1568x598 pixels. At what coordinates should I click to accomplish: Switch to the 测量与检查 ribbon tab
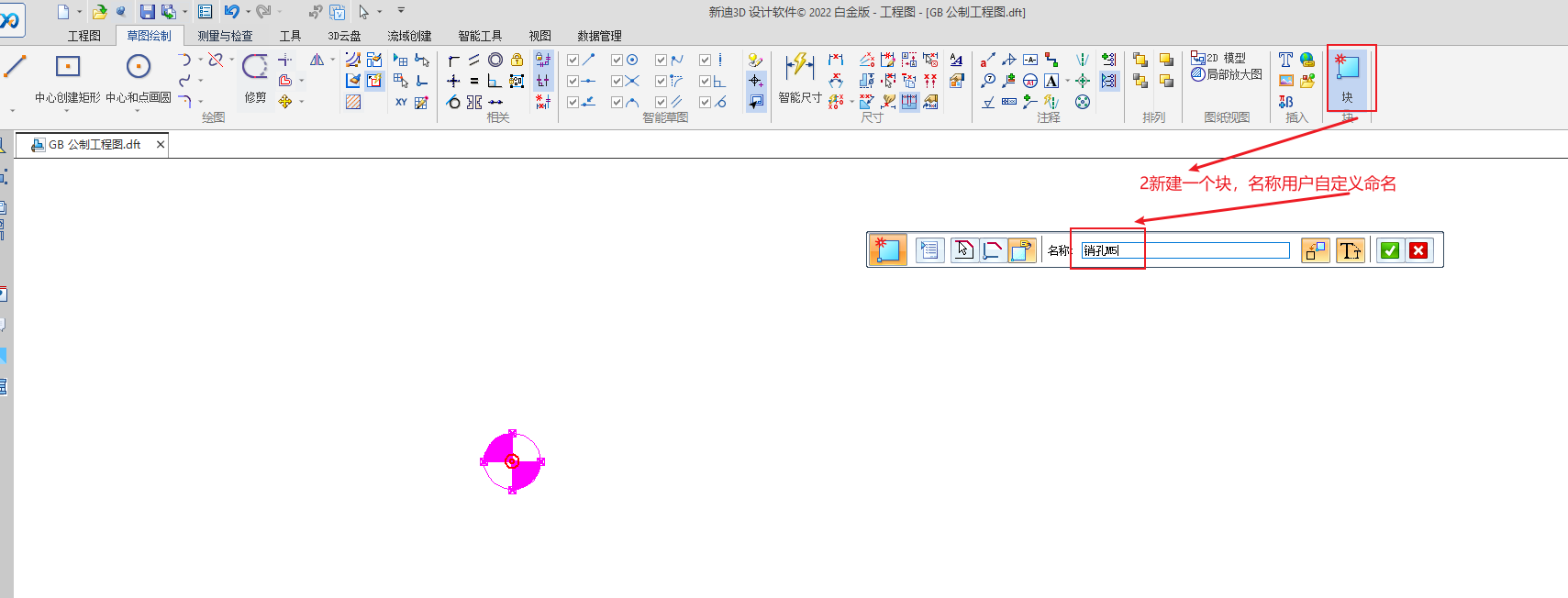pyautogui.click(x=225, y=36)
